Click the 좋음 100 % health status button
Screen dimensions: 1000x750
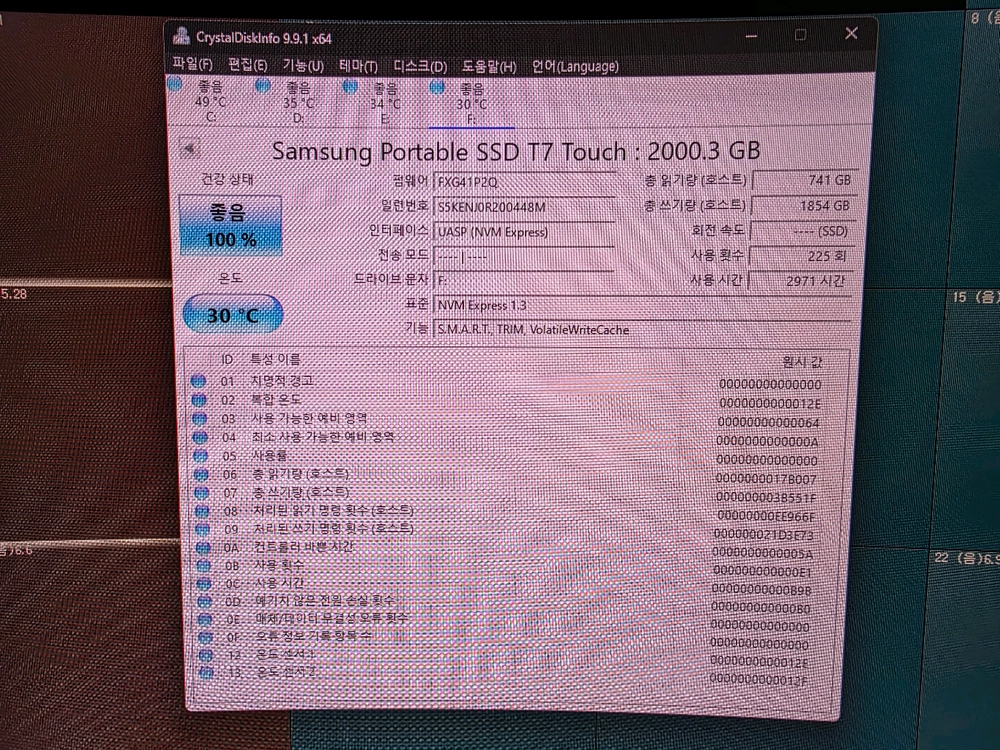point(231,226)
